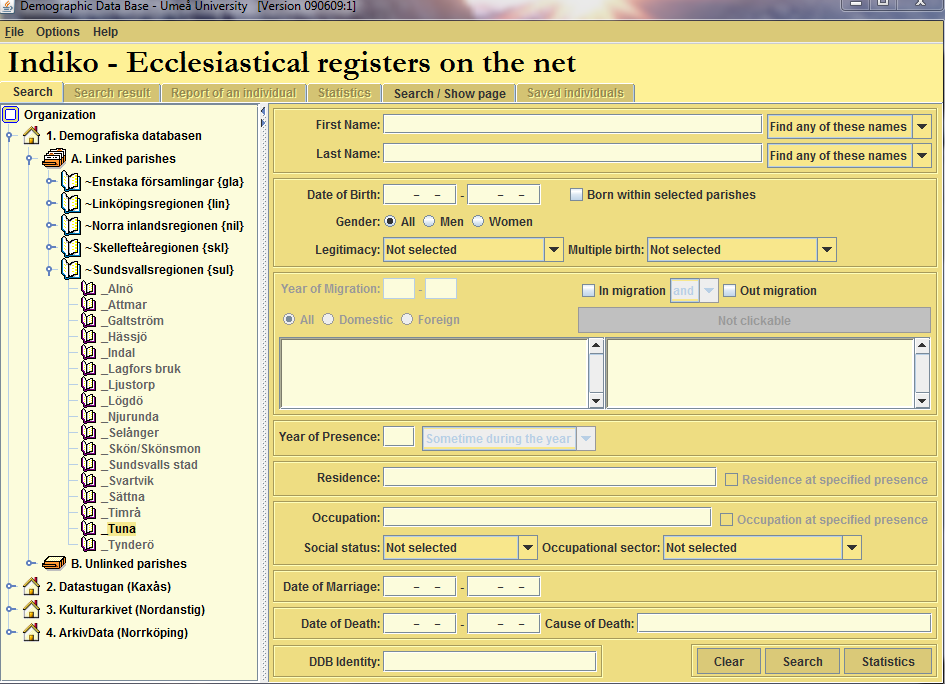Select the Foreign migration radio button
The width and height of the screenshot is (945, 684).
pos(407,319)
